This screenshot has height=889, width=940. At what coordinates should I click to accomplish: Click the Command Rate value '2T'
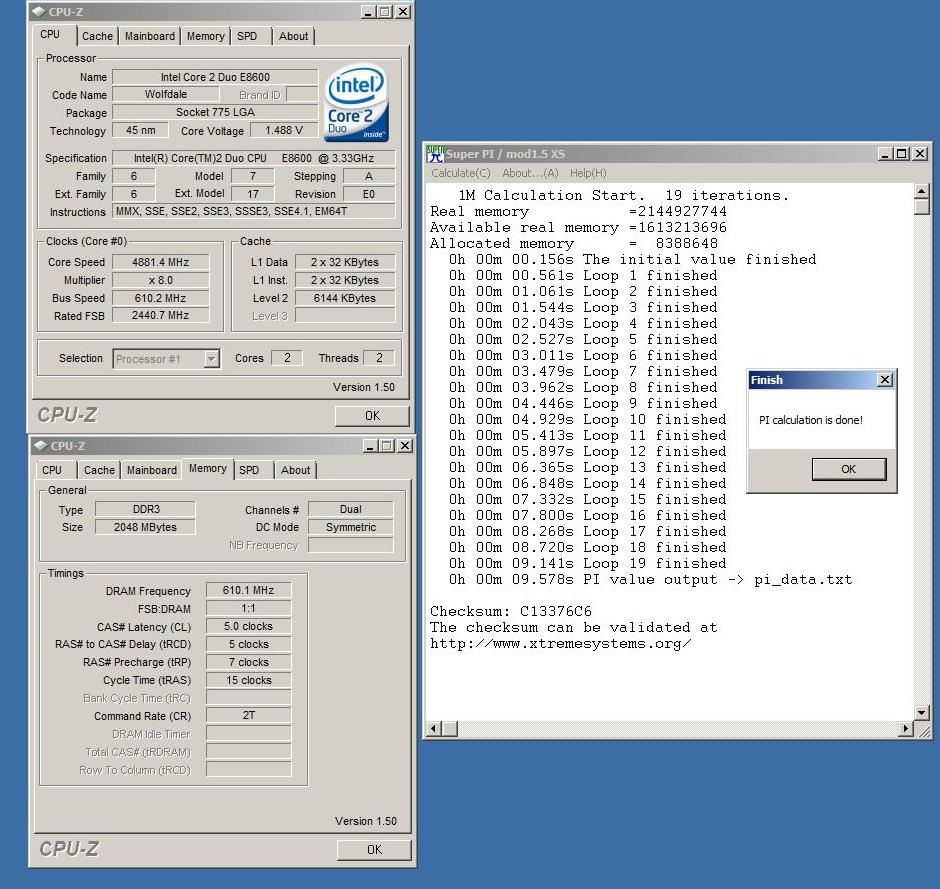248,715
